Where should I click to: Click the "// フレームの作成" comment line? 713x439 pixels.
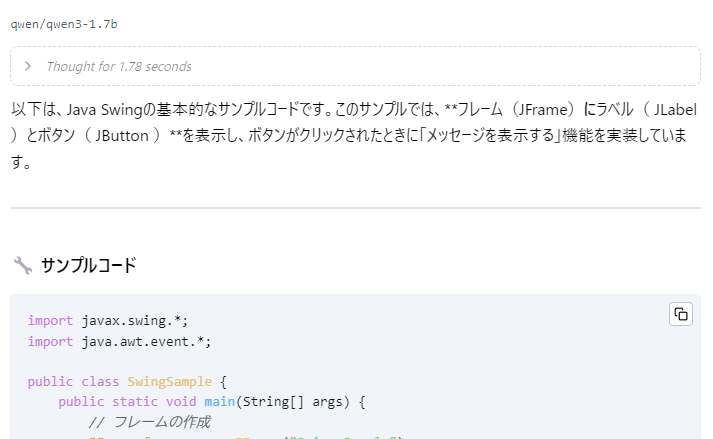pyautogui.click(x=149, y=422)
